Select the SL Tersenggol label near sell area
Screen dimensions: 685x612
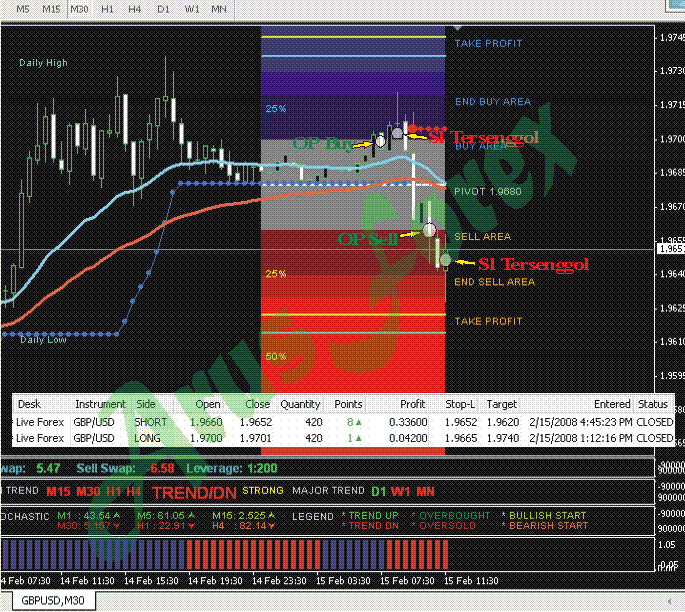point(532,264)
